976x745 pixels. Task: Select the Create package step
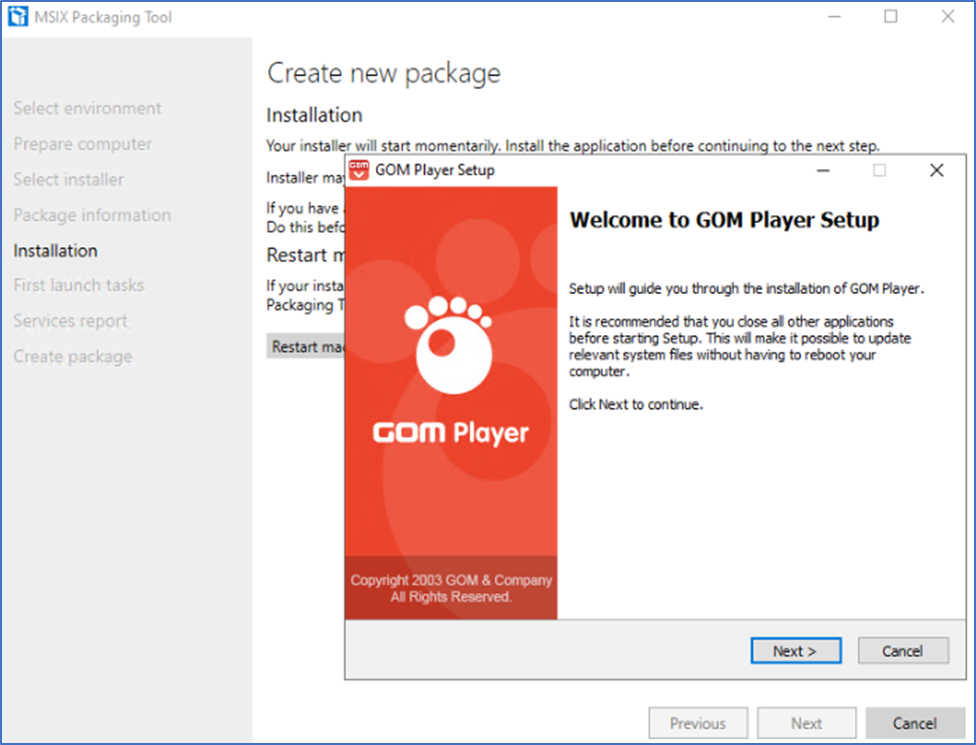pyautogui.click(x=73, y=357)
